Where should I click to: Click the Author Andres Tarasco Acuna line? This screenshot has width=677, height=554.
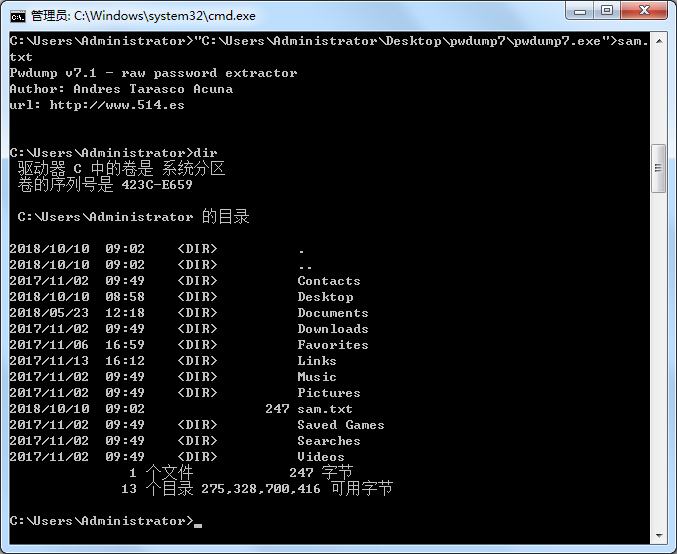(121, 89)
